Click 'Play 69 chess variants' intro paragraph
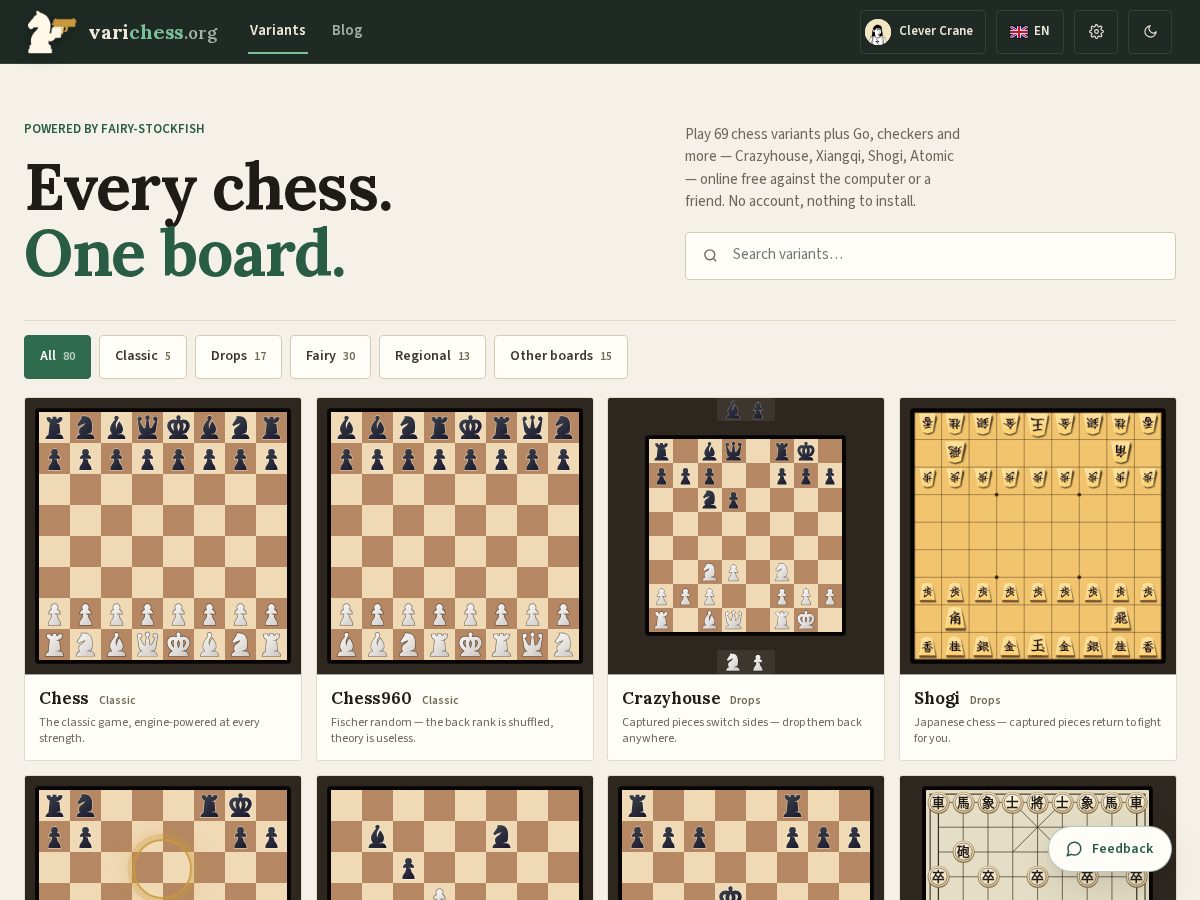Image resolution: width=1200 pixels, height=900 pixels. [x=822, y=167]
